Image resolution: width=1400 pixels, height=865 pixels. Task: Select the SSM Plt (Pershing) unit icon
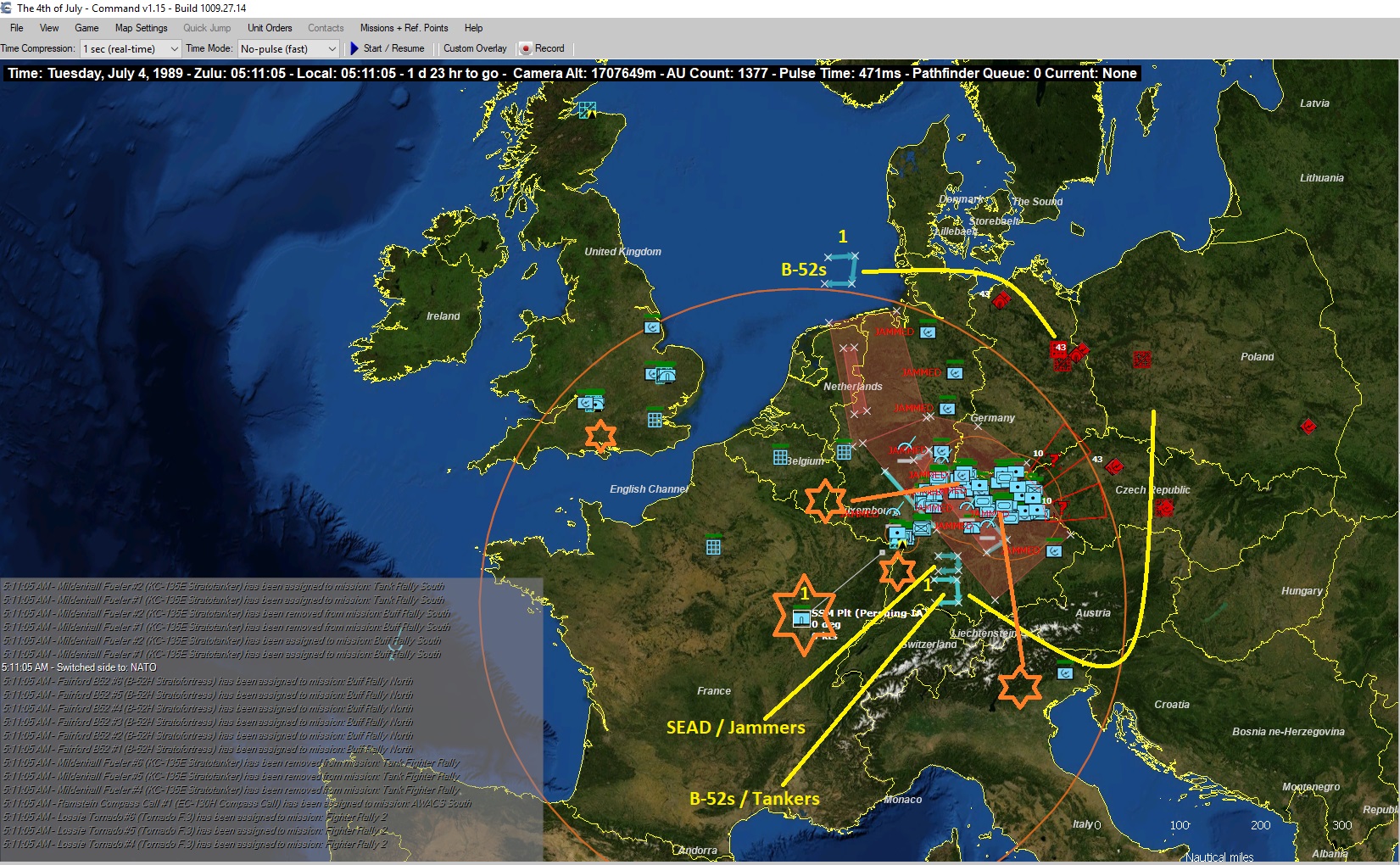[x=801, y=618]
